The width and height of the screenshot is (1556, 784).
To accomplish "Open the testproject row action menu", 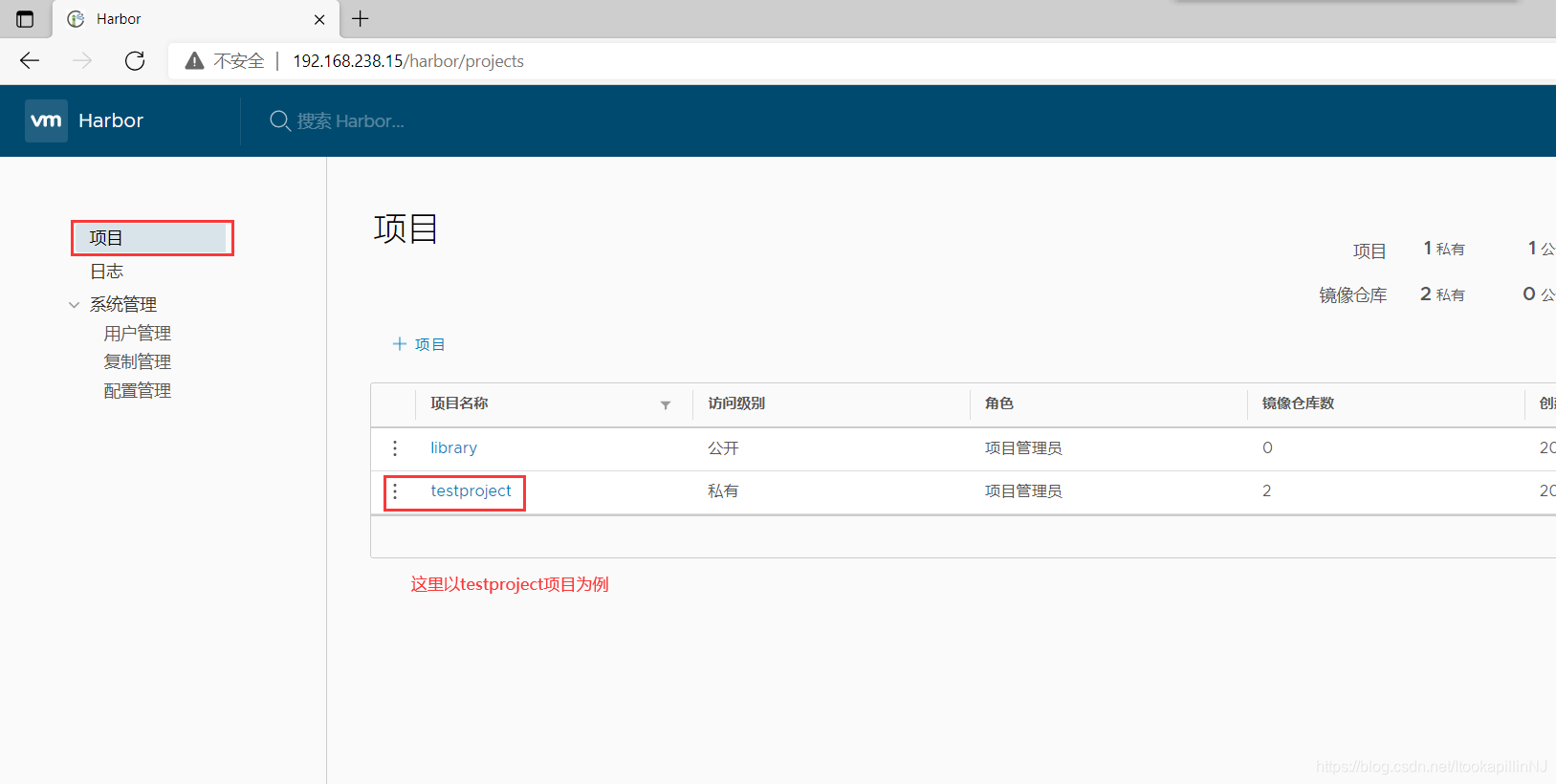I will click(x=395, y=491).
